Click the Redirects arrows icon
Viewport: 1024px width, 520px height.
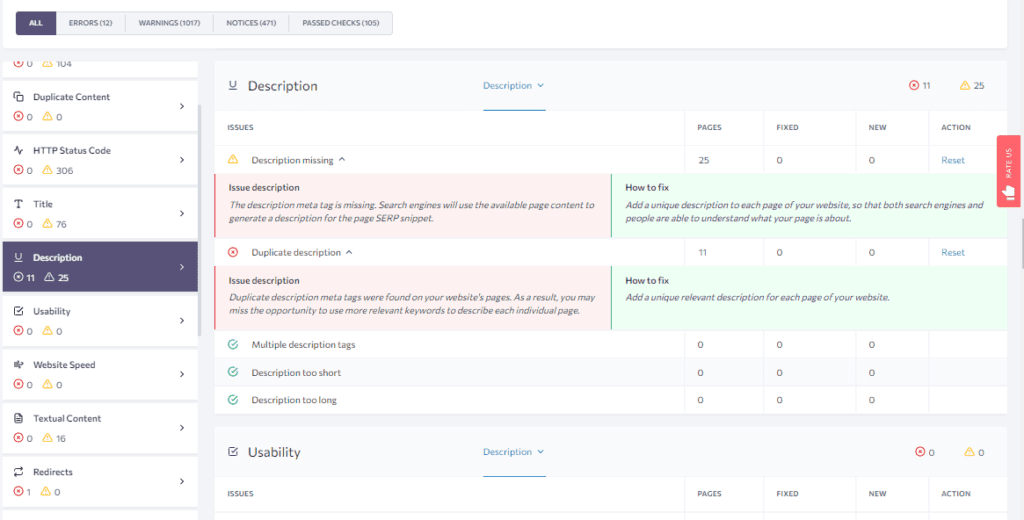click(18, 472)
